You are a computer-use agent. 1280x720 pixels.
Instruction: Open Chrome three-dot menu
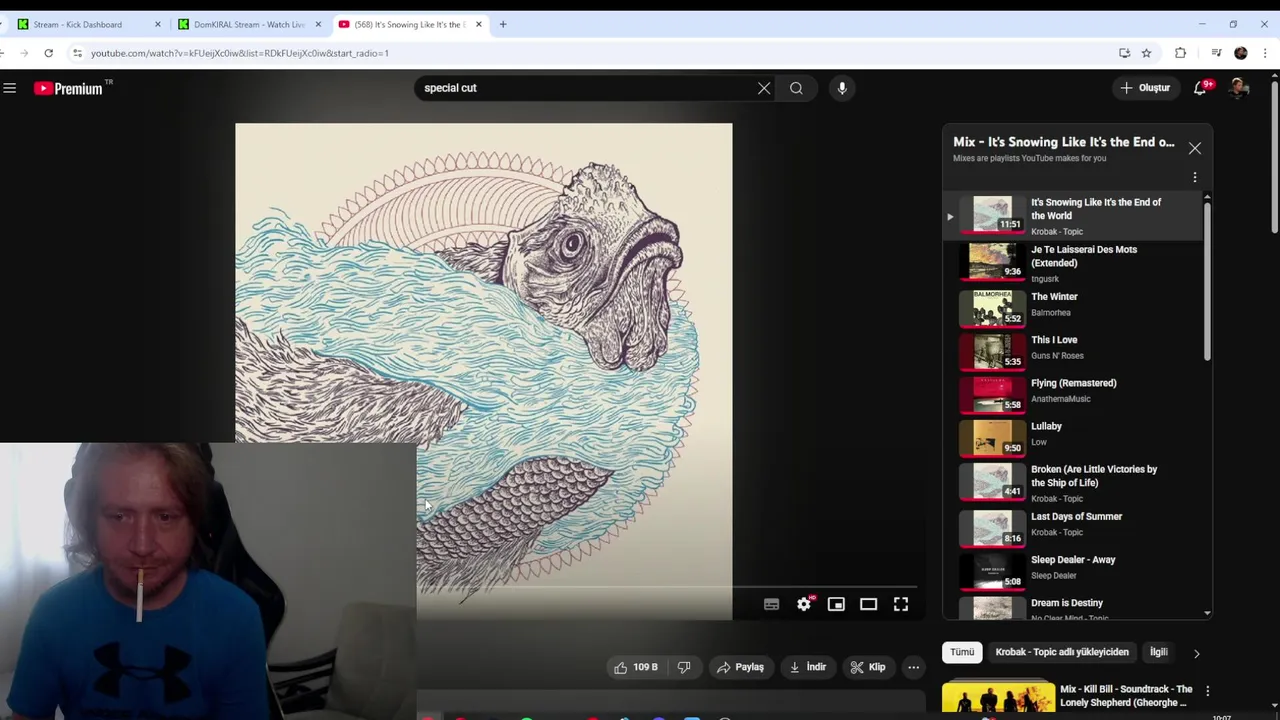pos(1265,53)
